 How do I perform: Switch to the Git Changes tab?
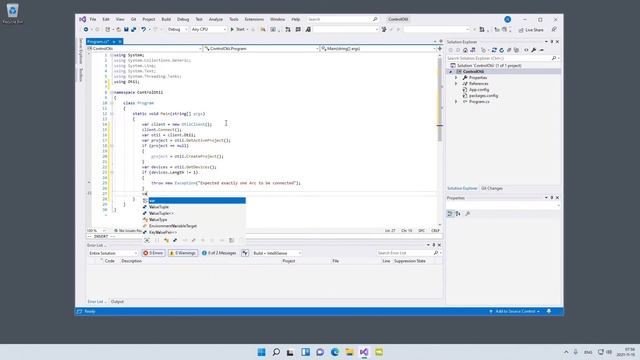pyautogui.click(x=492, y=189)
